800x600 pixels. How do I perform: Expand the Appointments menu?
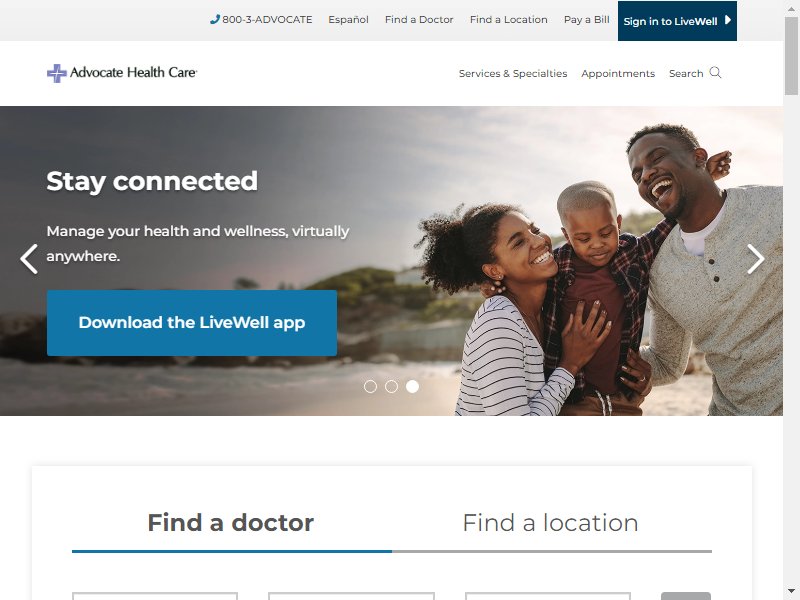tap(618, 73)
